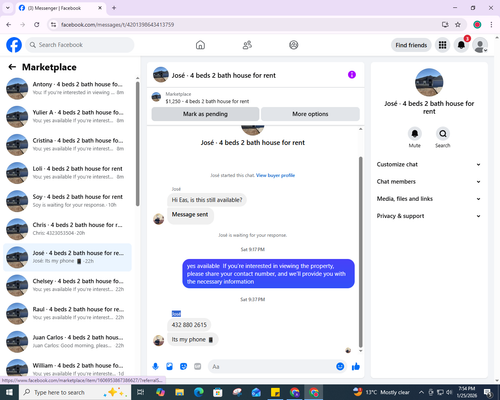Open the account profile avatar menu
The width and height of the screenshot is (500, 400).
pos(480,45)
